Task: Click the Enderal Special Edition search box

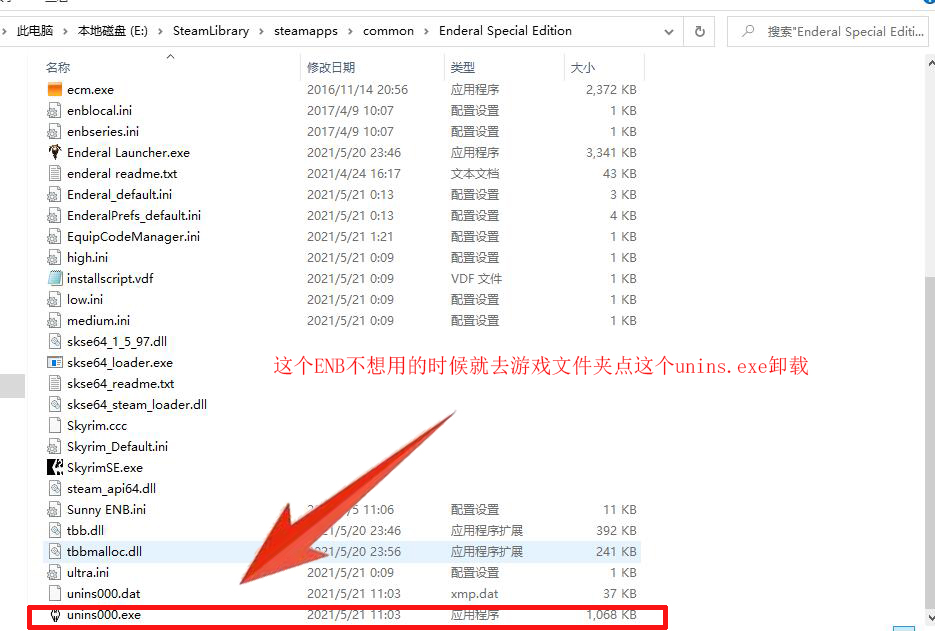Action: [x=828, y=31]
